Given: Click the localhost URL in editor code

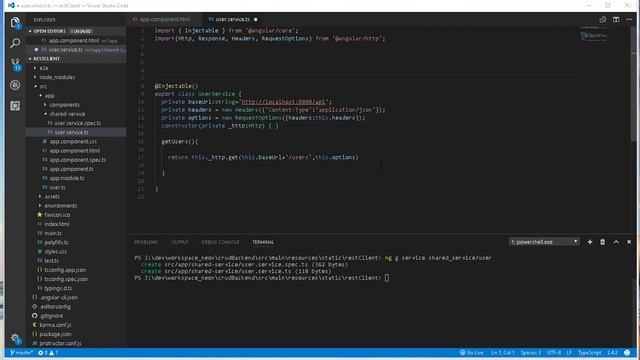Looking at the screenshot, I should [x=284, y=102].
